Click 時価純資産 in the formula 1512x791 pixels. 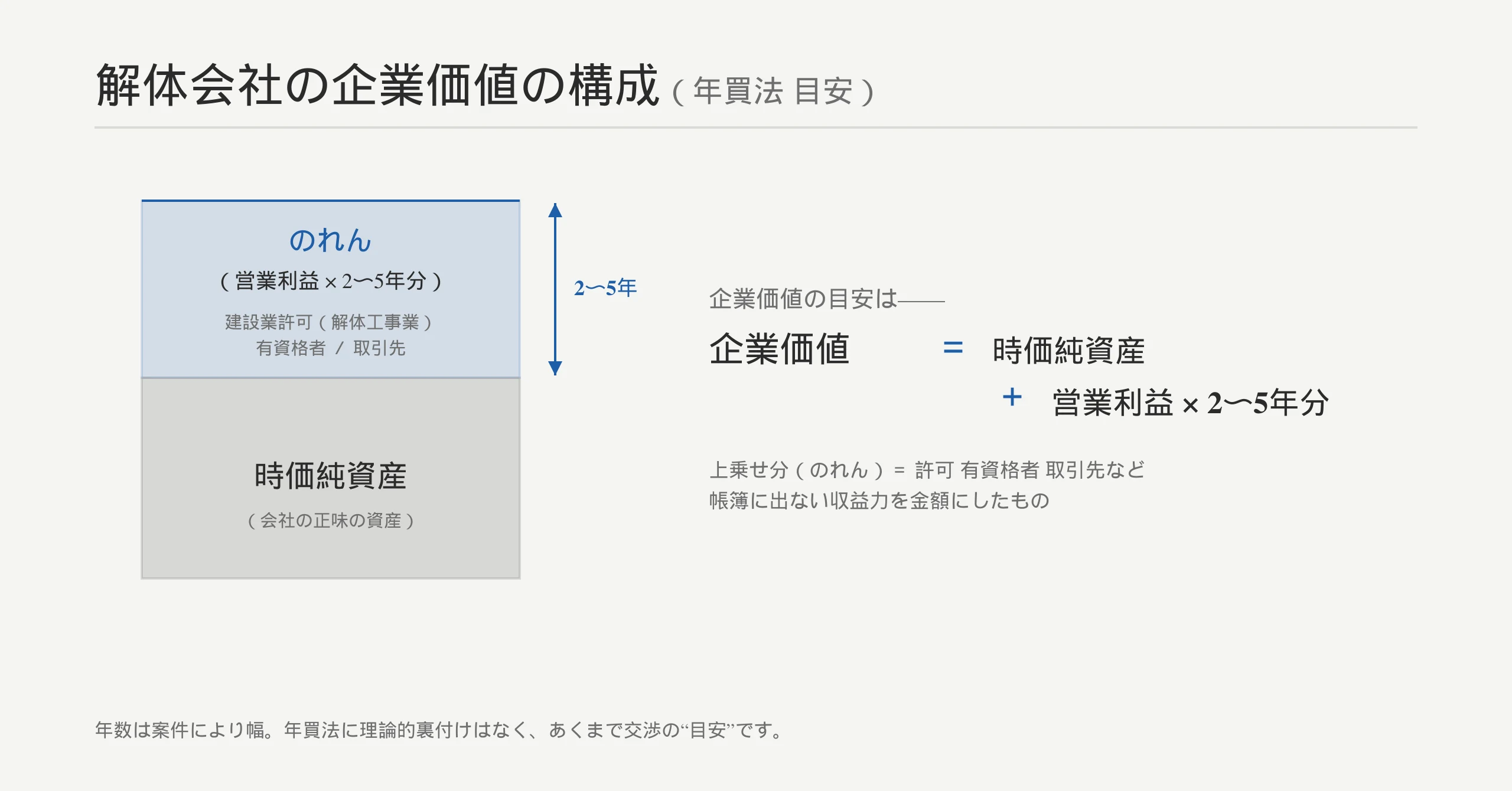tap(1069, 351)
